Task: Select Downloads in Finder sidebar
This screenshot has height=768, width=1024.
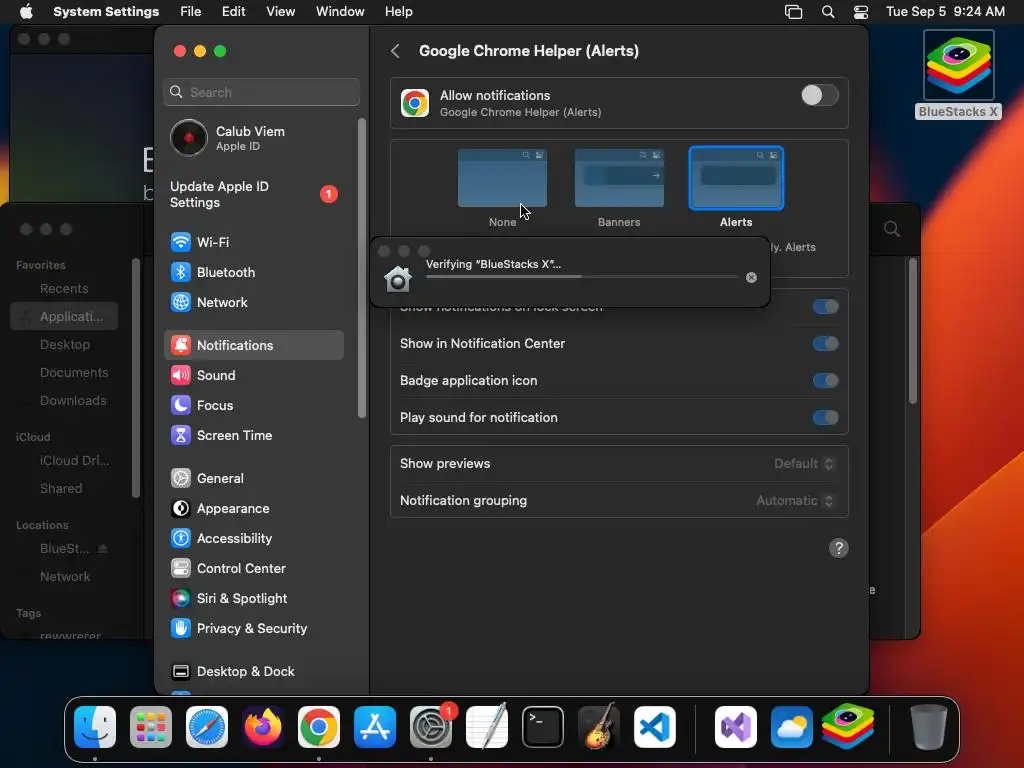Action: point(72,401)
